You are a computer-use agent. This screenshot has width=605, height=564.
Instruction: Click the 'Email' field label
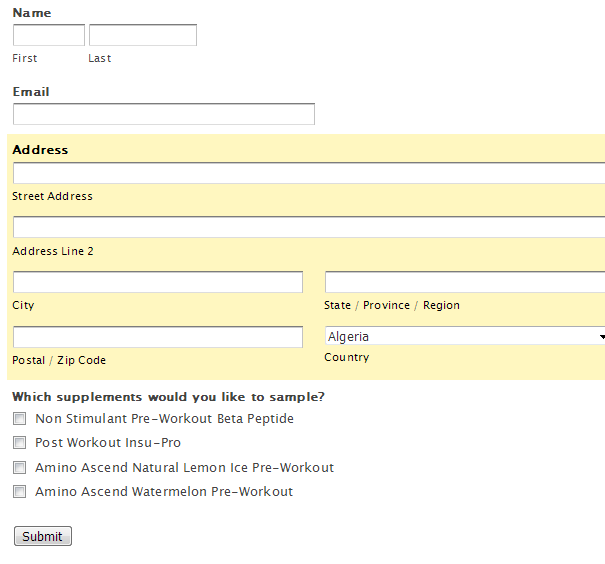31,92
